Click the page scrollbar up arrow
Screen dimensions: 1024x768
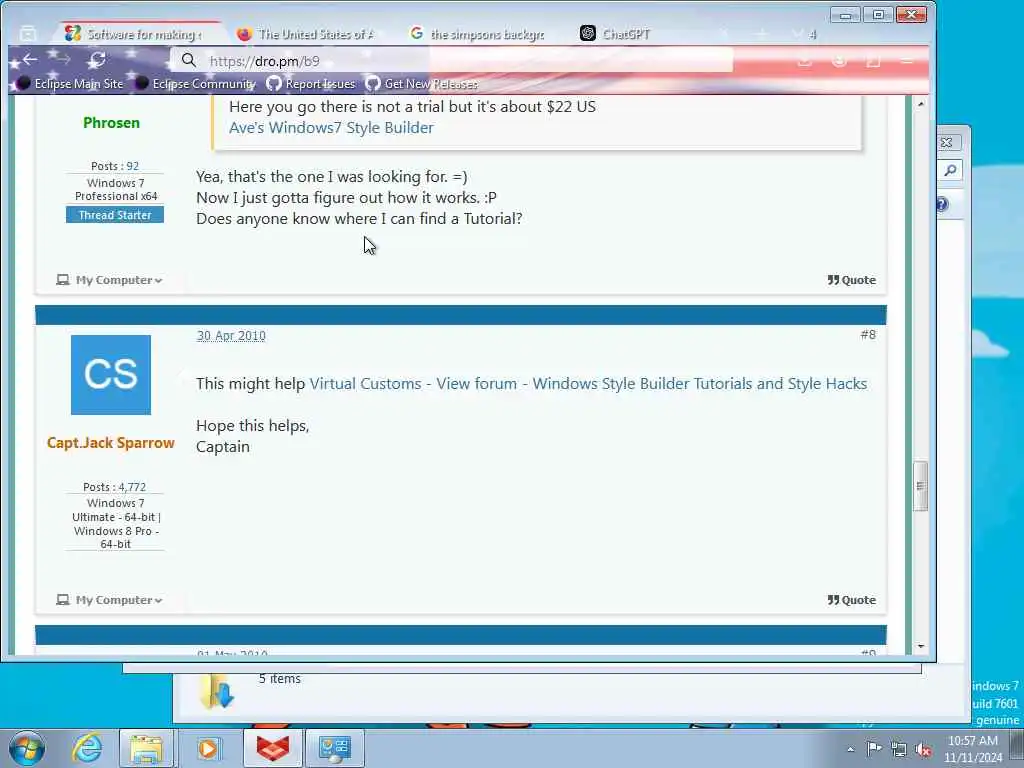coord(921,104)
